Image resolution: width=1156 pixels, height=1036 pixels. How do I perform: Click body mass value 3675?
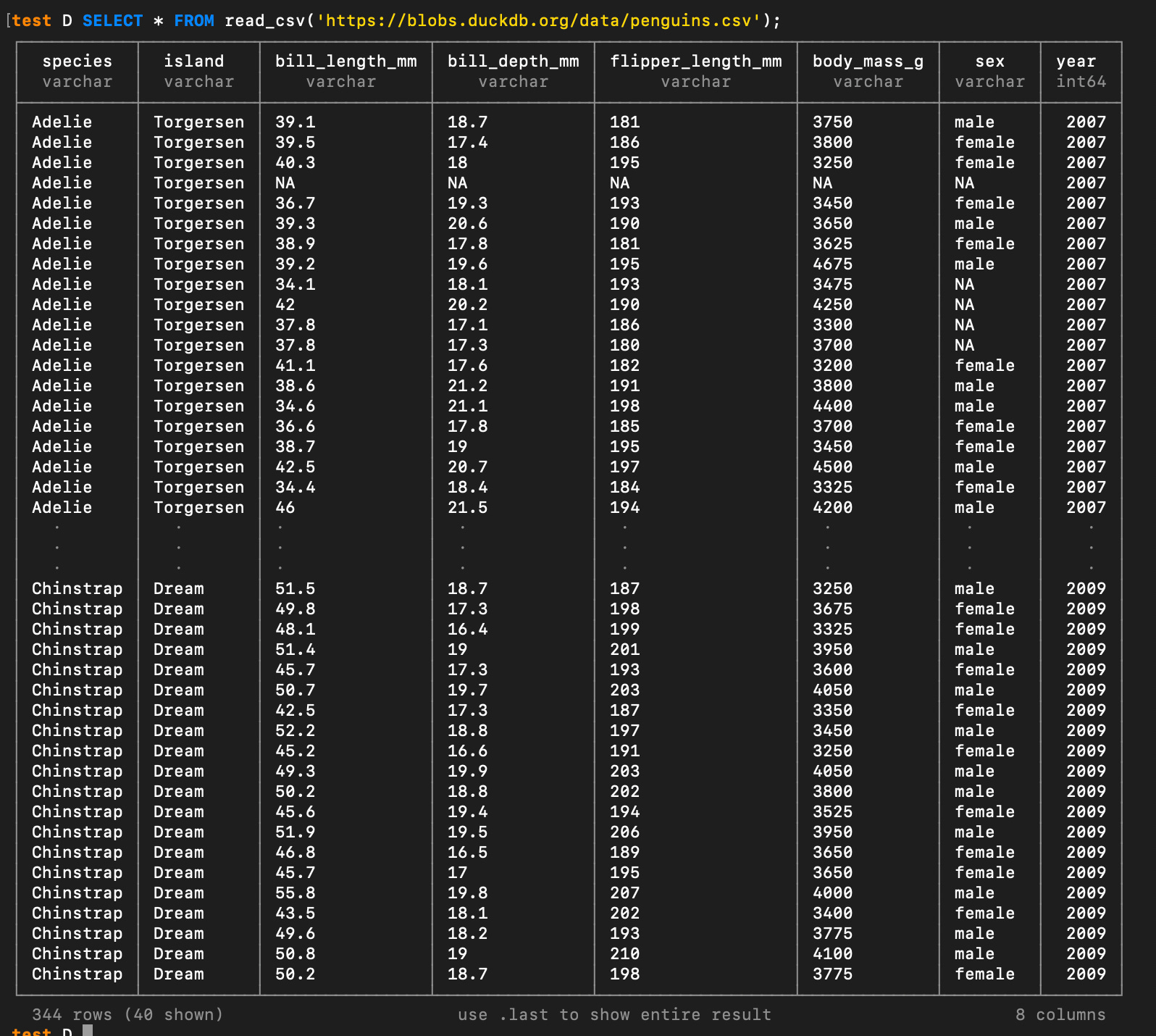click(833, 609)
